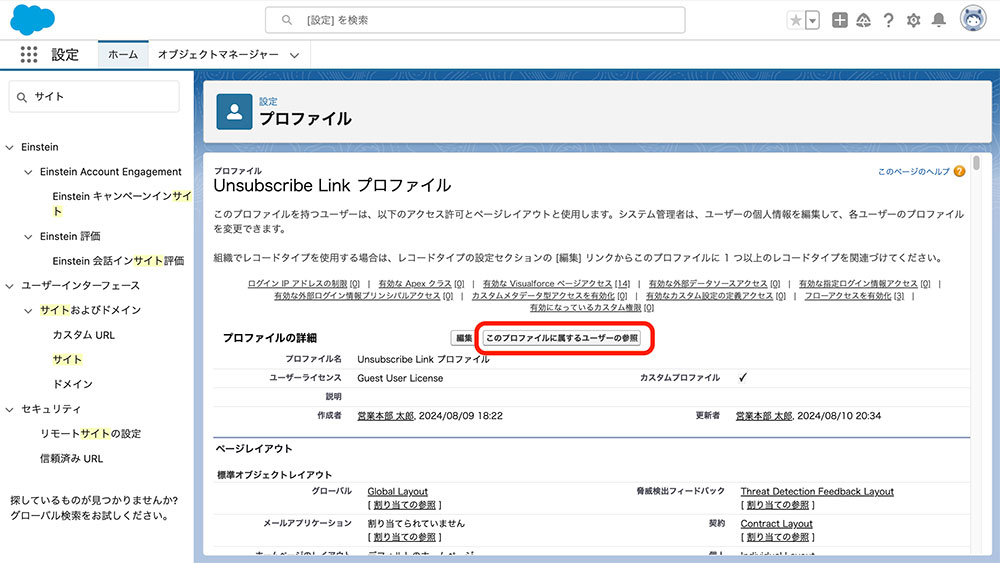Open the App Launcher dots icon
The width and height of the screenshot is (1000, 563).
click(x=29, y=55)
